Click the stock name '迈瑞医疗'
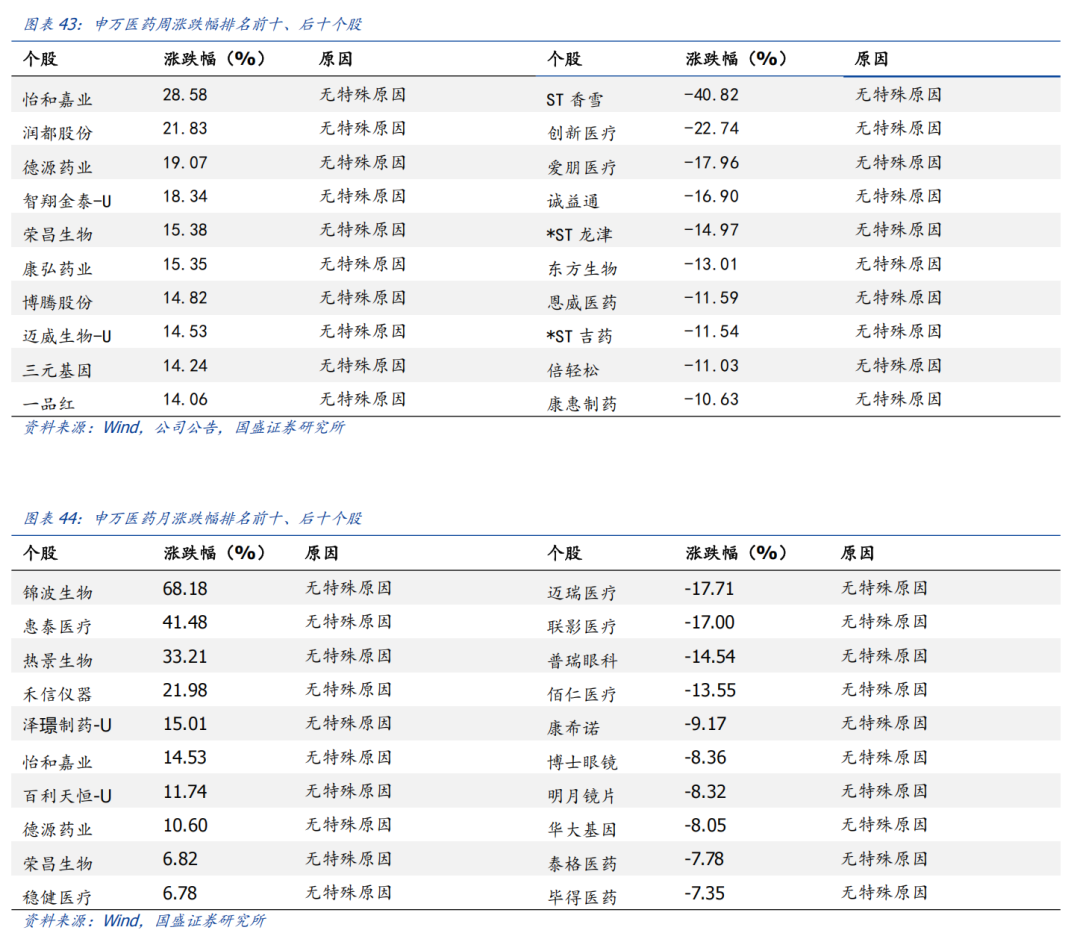The width and height of the screenshot is (1080, 942). click(581, 593)
